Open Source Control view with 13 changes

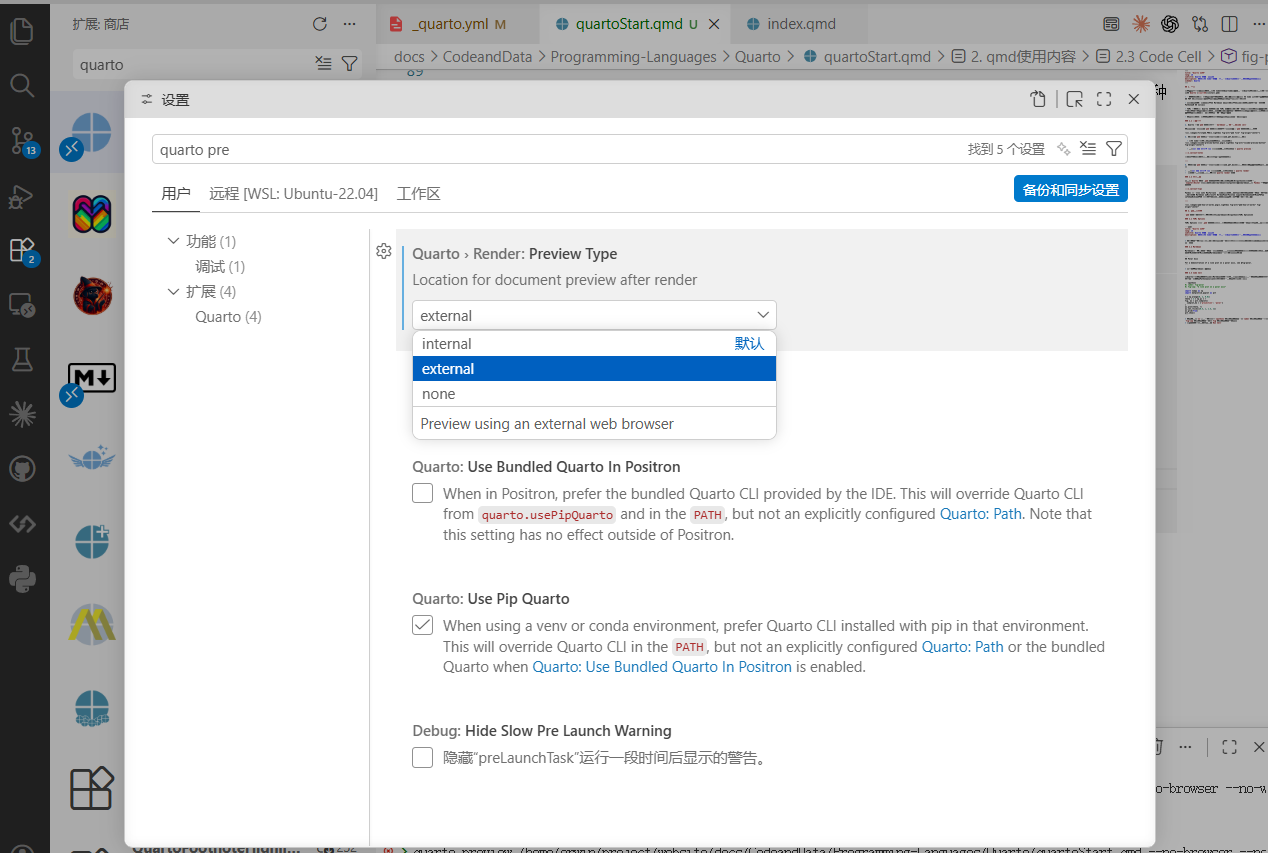pyautogui.click(x=22, y=140)
